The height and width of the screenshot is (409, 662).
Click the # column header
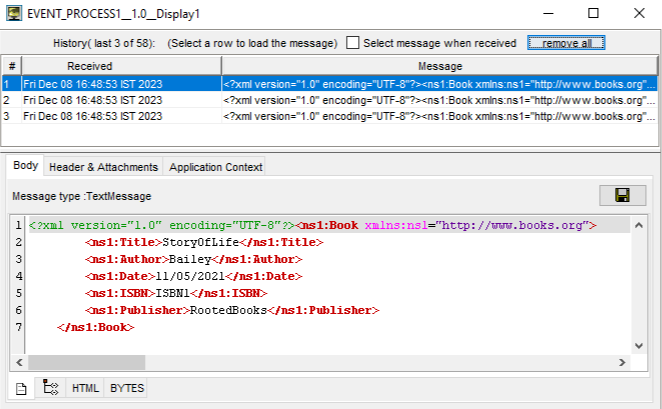pyautogui.click(x=12, y=66)
